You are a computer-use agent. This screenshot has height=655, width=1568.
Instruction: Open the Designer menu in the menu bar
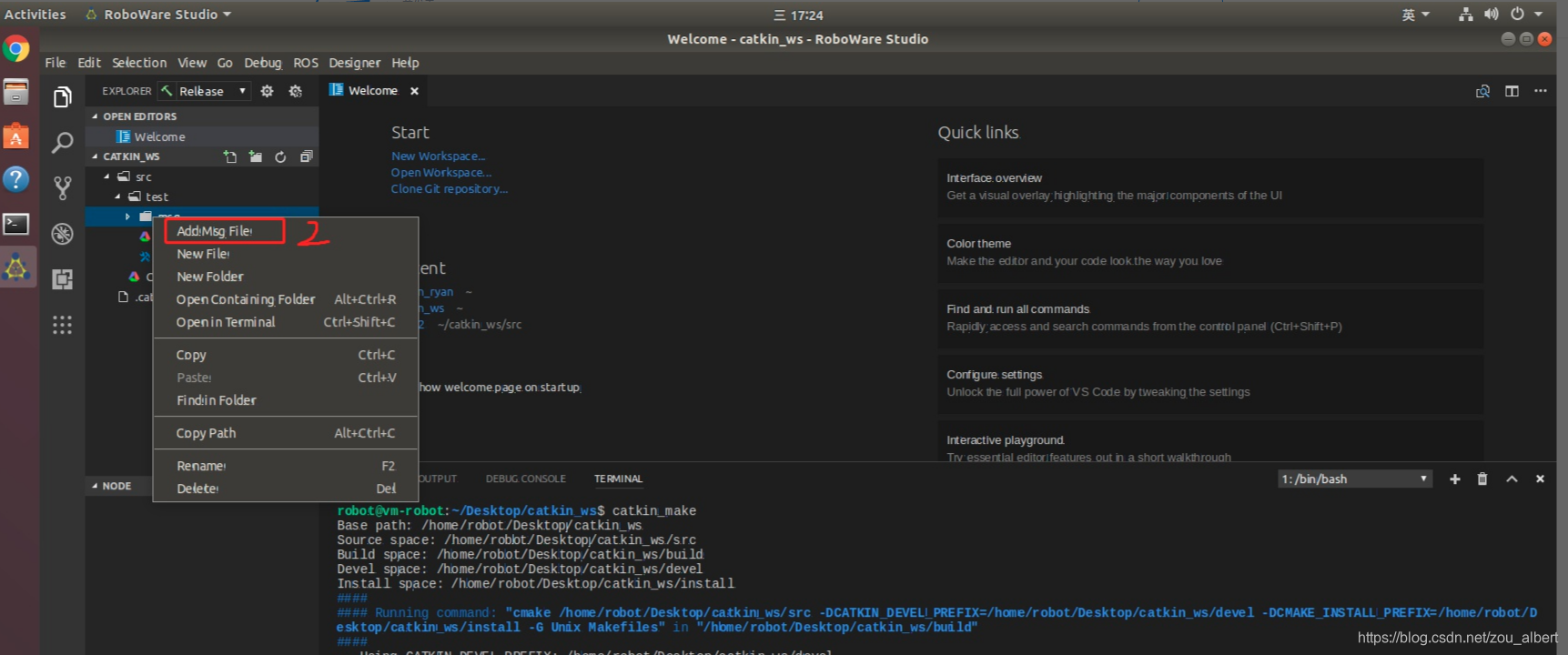[x=354, y=63]
